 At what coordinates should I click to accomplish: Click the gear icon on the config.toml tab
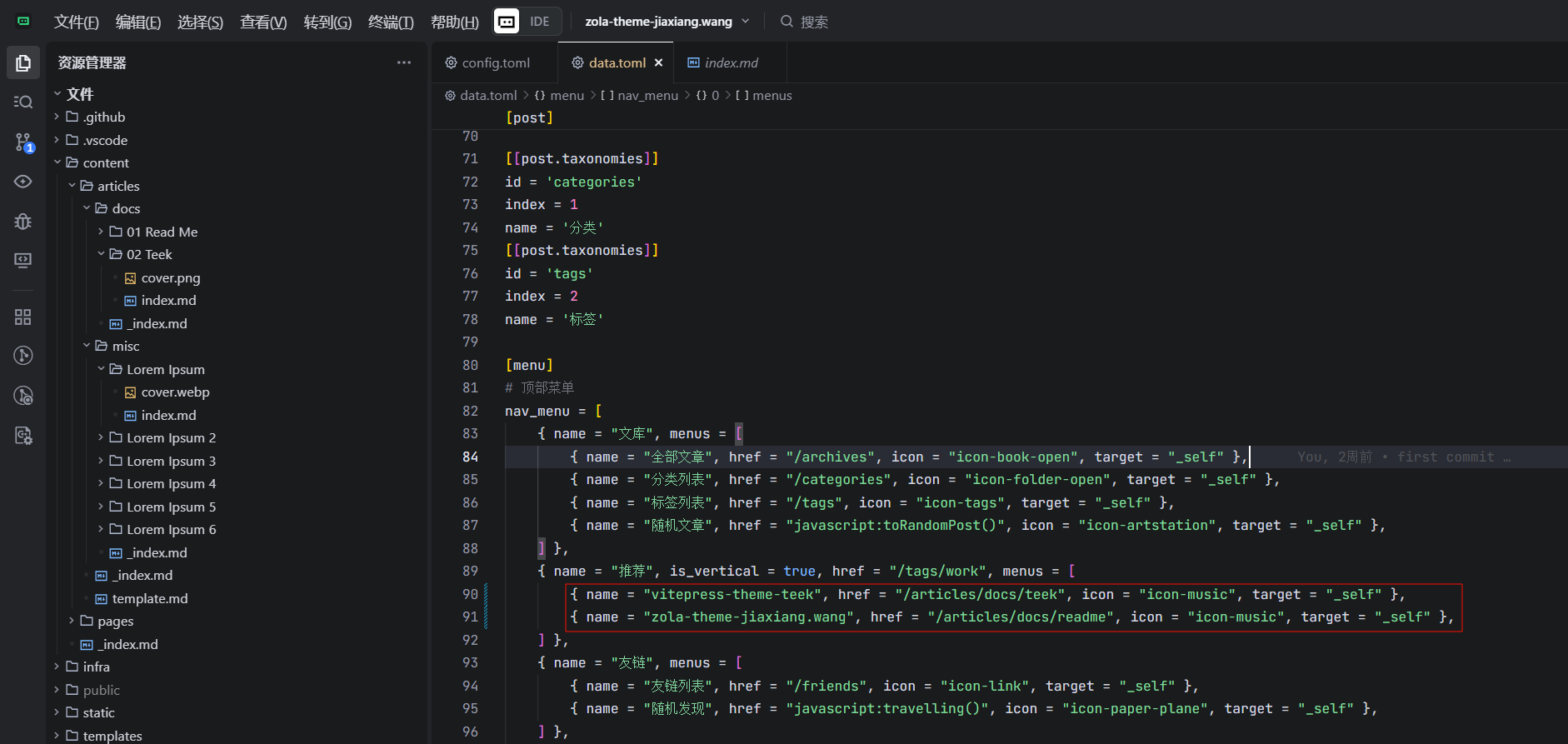tap(451, 62)
